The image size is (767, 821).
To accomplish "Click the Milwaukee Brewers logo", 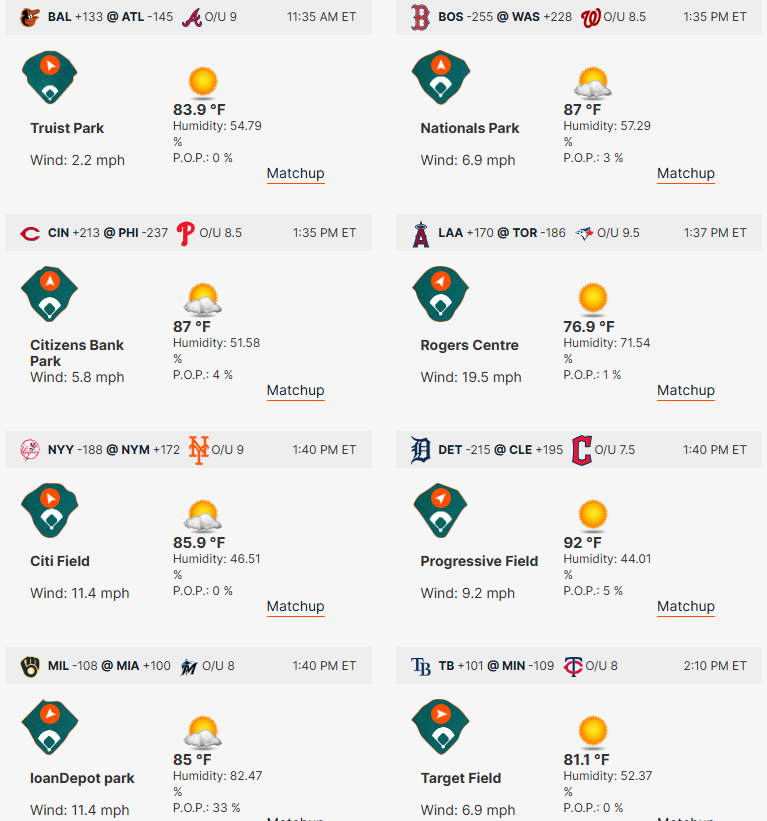I will [x=30, y=667].
